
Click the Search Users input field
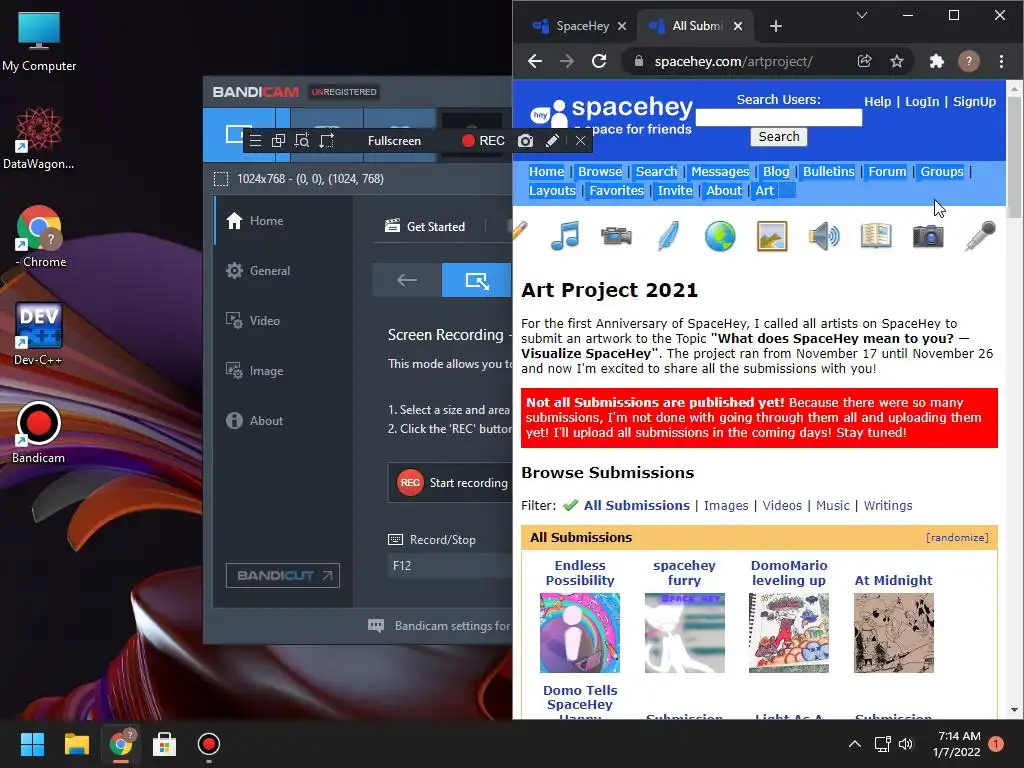(778, 118)
